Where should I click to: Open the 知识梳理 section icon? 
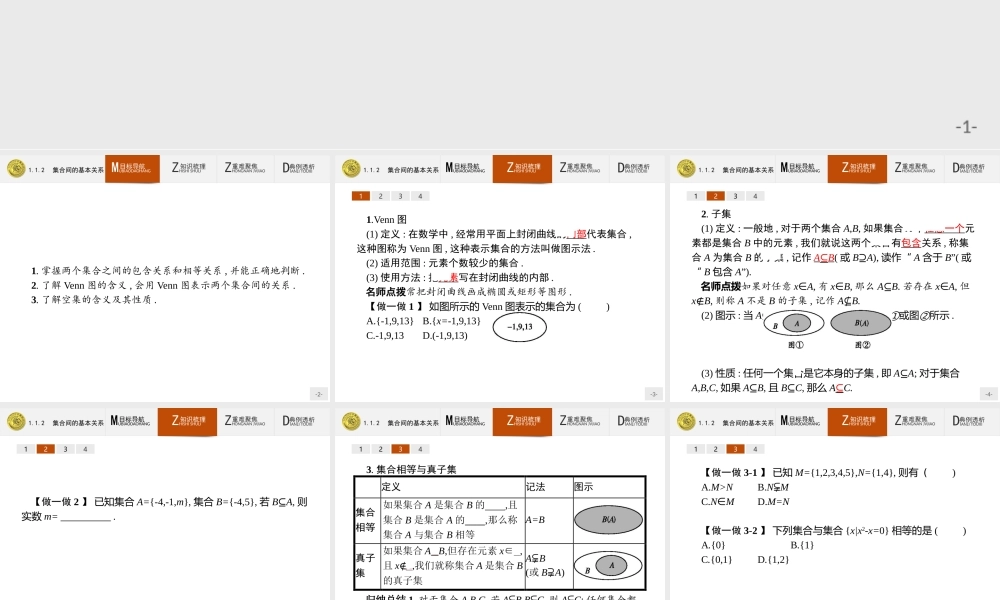click(x=190, y=168)
